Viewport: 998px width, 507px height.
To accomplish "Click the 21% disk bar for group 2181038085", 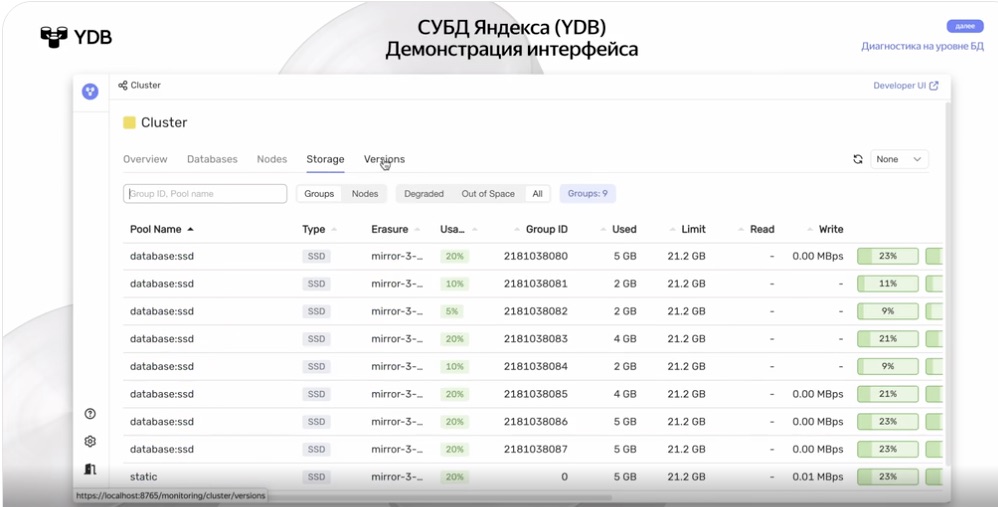I will pyautogui.click(x=888, y=394).
